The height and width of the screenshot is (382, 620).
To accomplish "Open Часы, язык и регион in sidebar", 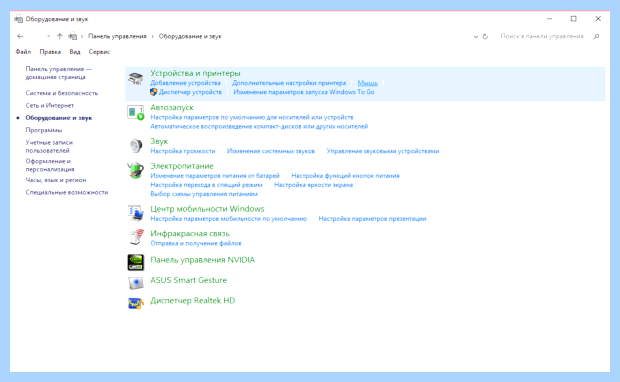I will pyautogui.click(x=56, y=180).
